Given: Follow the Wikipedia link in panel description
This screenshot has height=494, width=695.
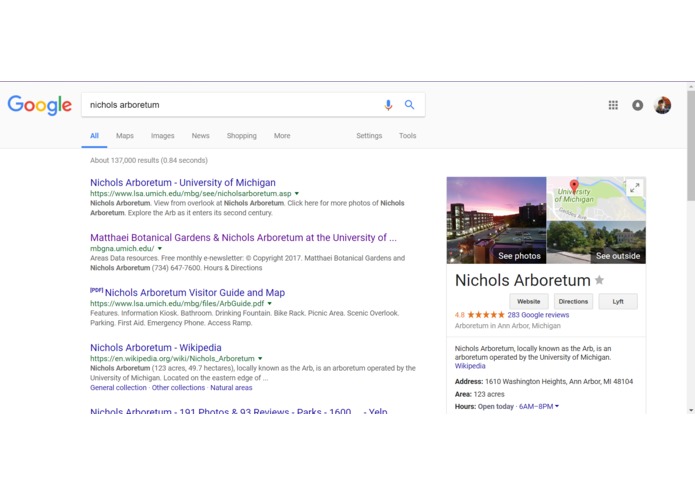Looking at the screenshot, I should (x=470, y=366).
